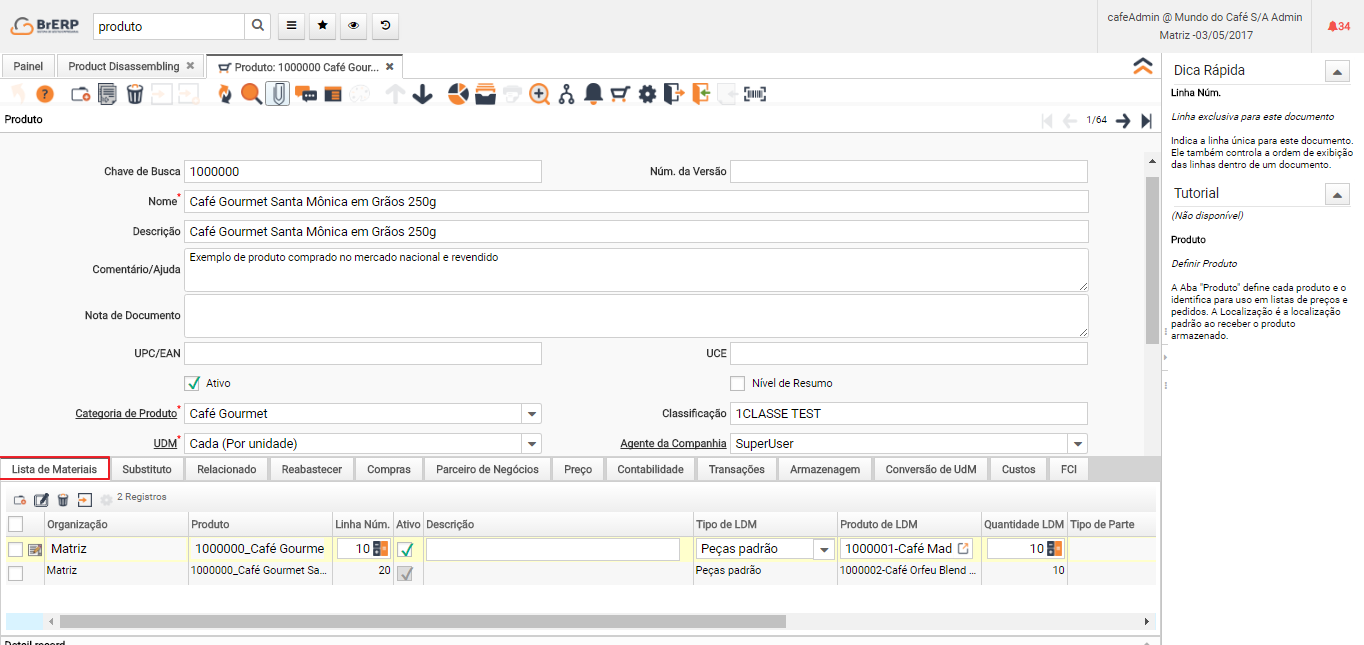Open notifications bell showing 34
Image resolution: width=1364 pixels, height=645 pixels.
click(x=1338, y=26)
